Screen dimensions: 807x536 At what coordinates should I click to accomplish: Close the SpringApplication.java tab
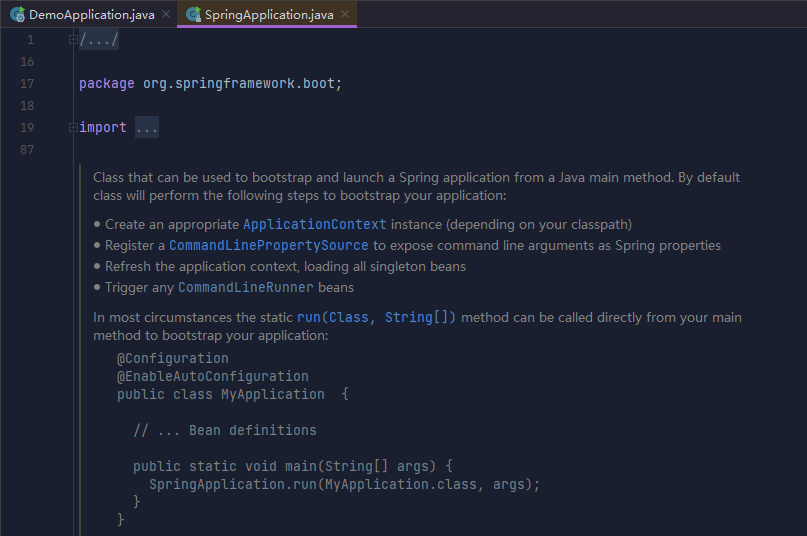point(345,14)
